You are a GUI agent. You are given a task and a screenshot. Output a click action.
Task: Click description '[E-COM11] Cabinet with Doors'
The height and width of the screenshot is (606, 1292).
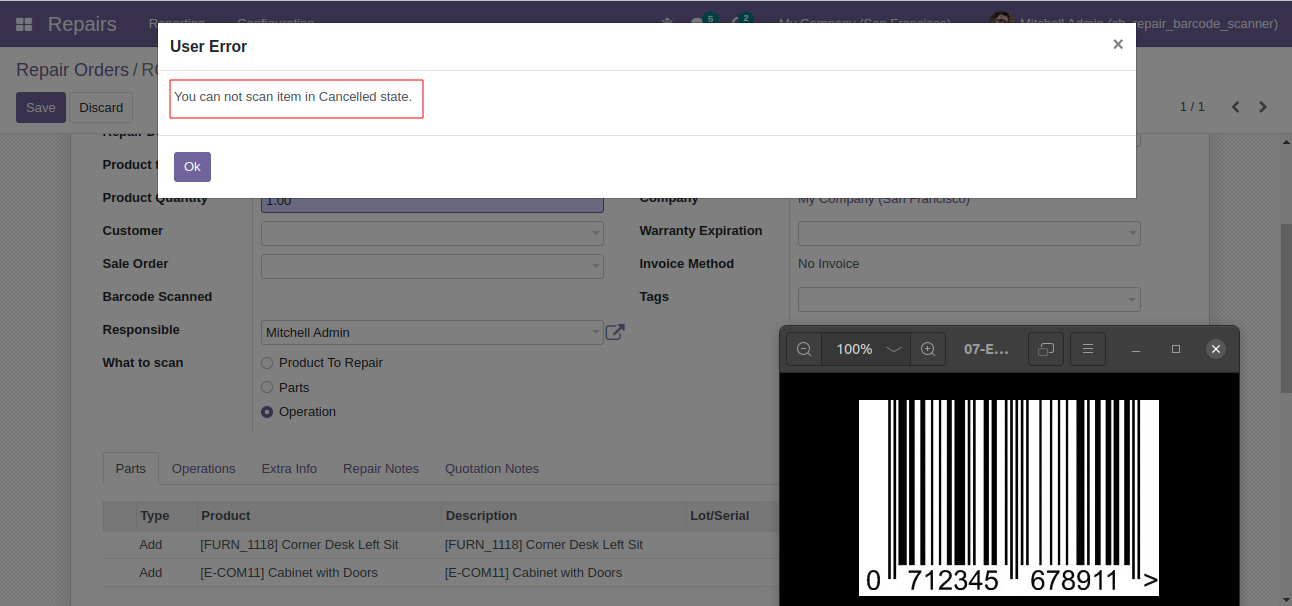[x=533, y=573]
